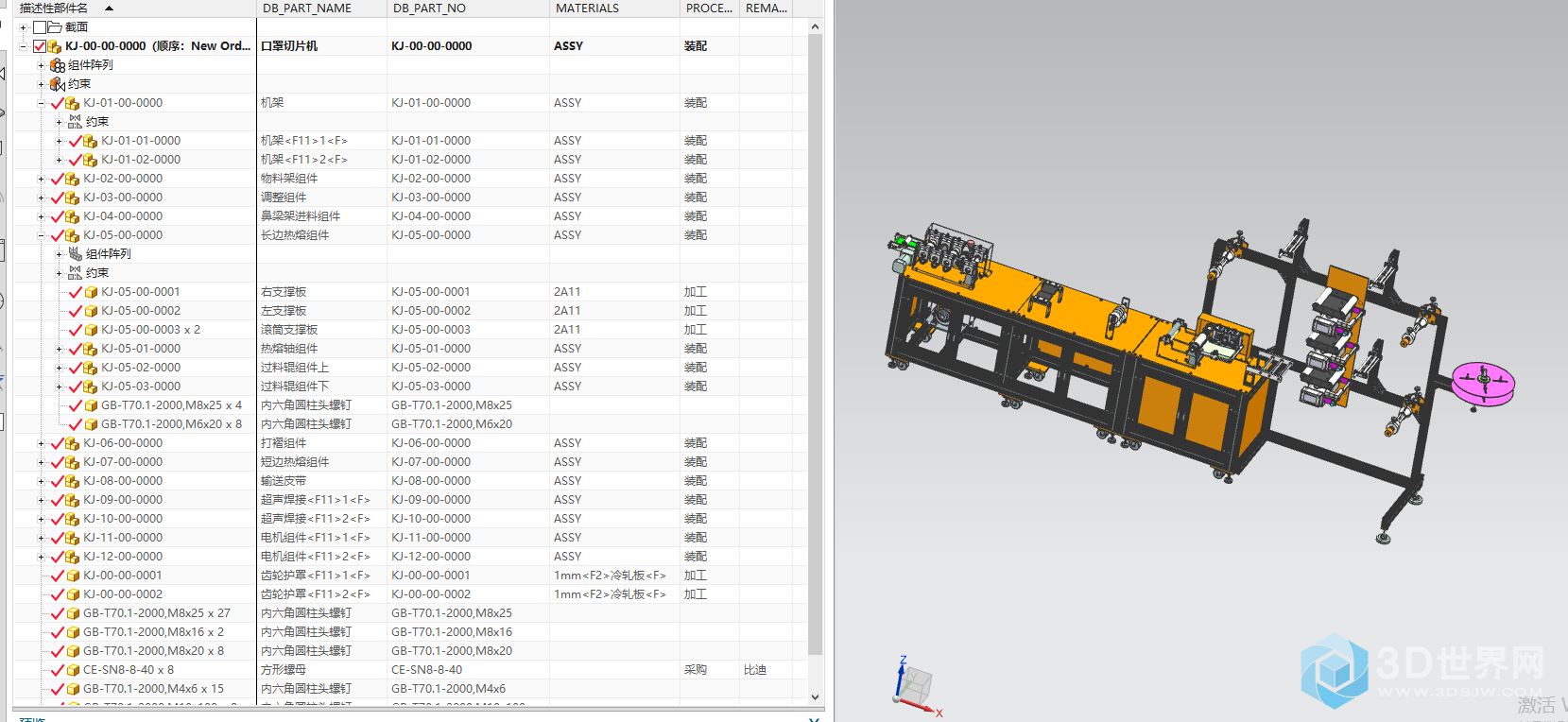Image resolution: width=1568 pixels, height=722 pixels.
Task: Toggle visibility checkmark of KJ-05-00-0000
Action: [57, 235]
